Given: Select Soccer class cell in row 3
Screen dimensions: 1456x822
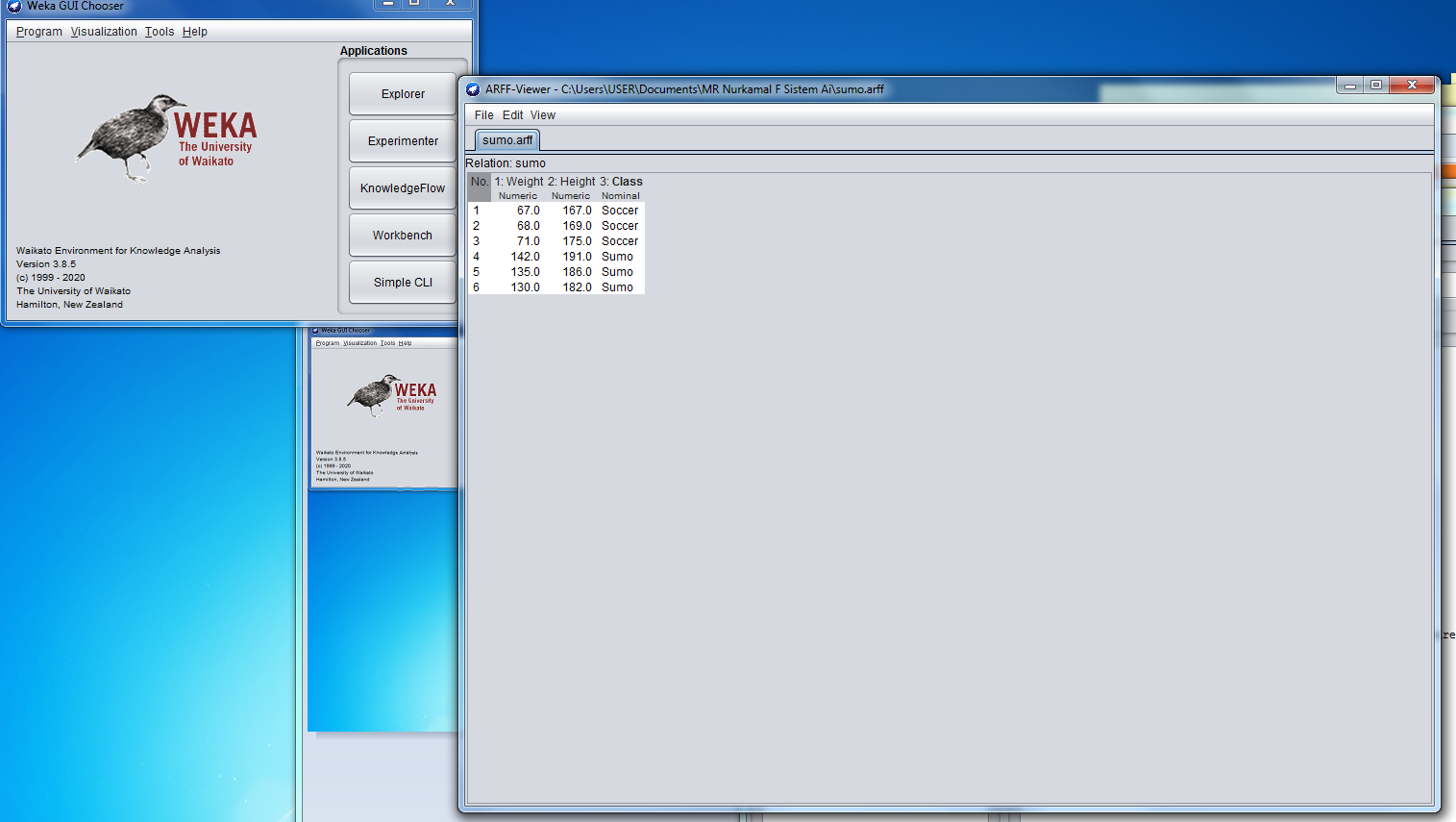Looking at the screenshot, I should point(621,241).
